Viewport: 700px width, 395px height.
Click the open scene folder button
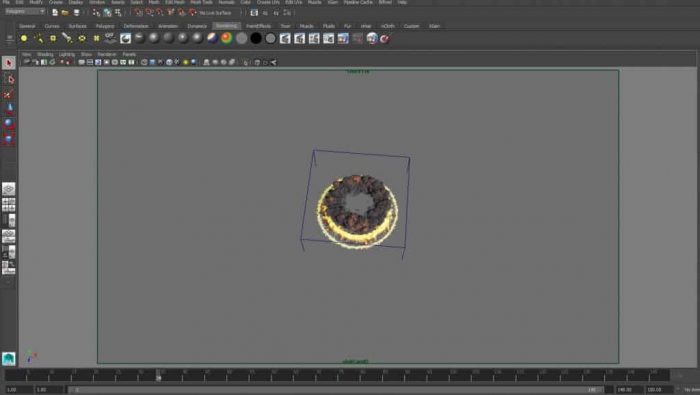(65, 12)
